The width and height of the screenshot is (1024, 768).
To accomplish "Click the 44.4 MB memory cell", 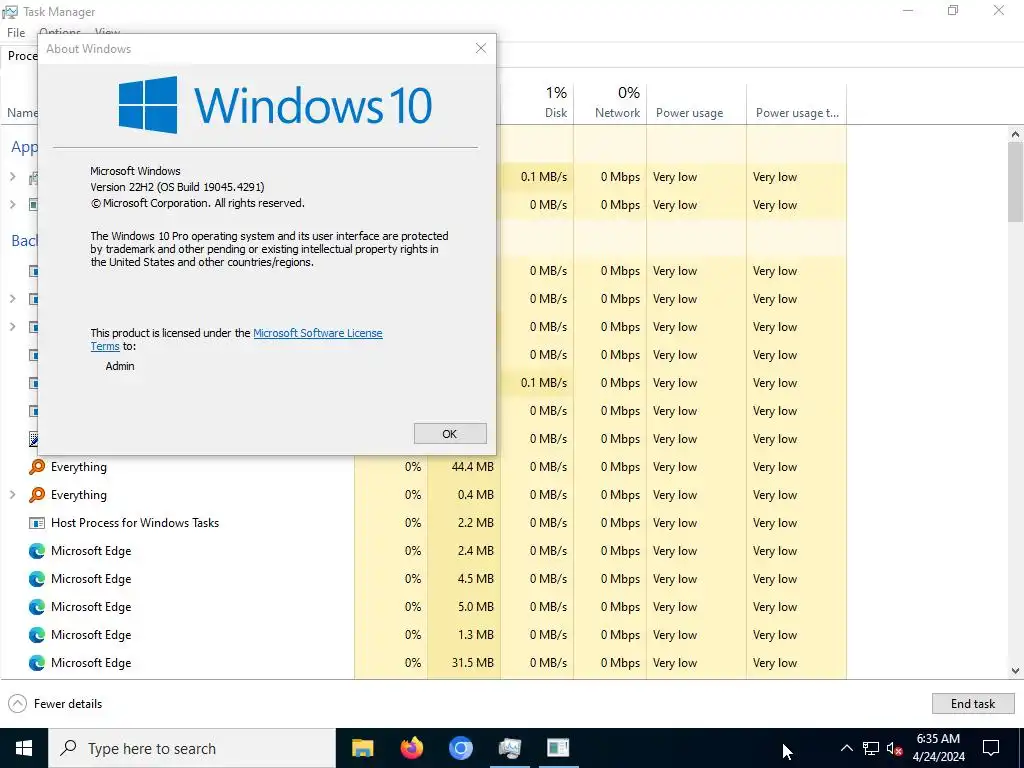I will pos(464,467).
